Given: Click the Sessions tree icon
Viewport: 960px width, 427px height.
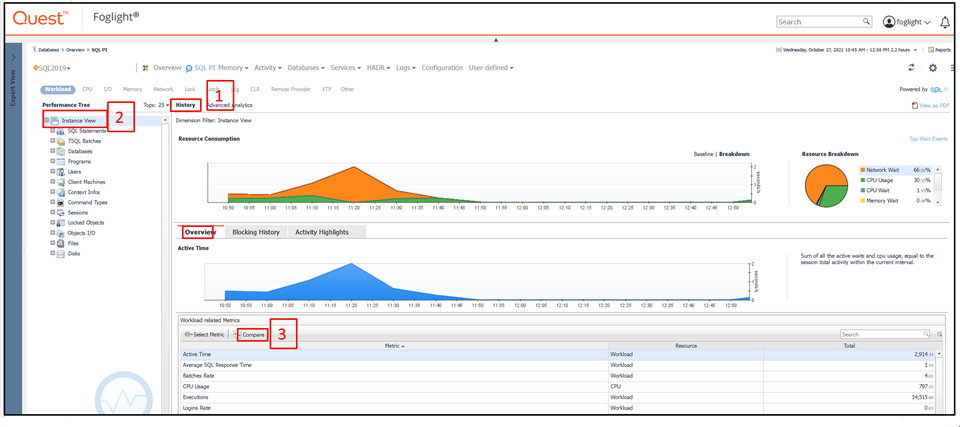Looking at the screenshot, I should pyautogui.click(x=61, y=213).
